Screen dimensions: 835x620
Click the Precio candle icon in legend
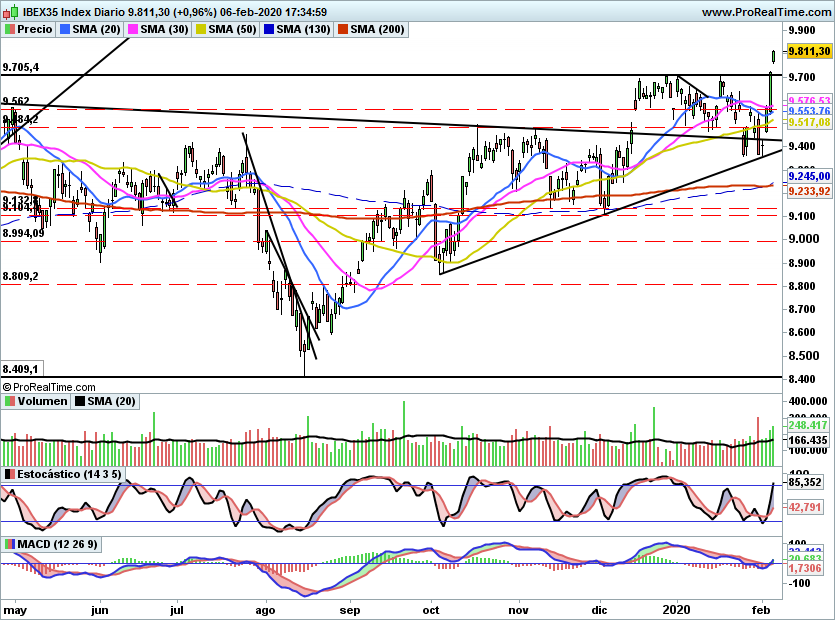click(10, 29)
